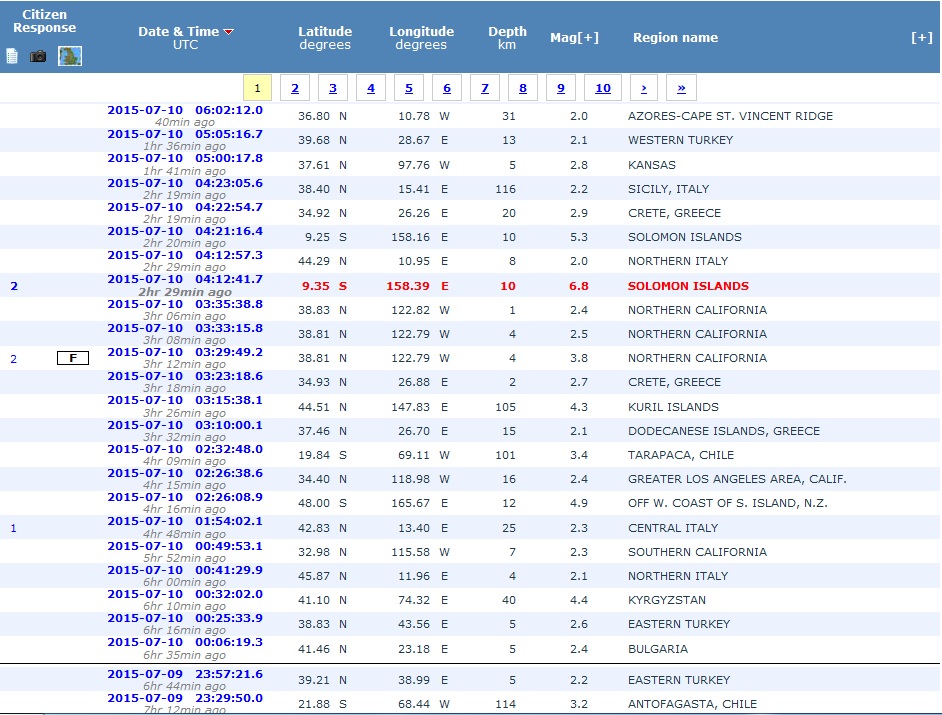Go to page 9
The width and height of the screenshot is (942, 715).
[561, 88]
